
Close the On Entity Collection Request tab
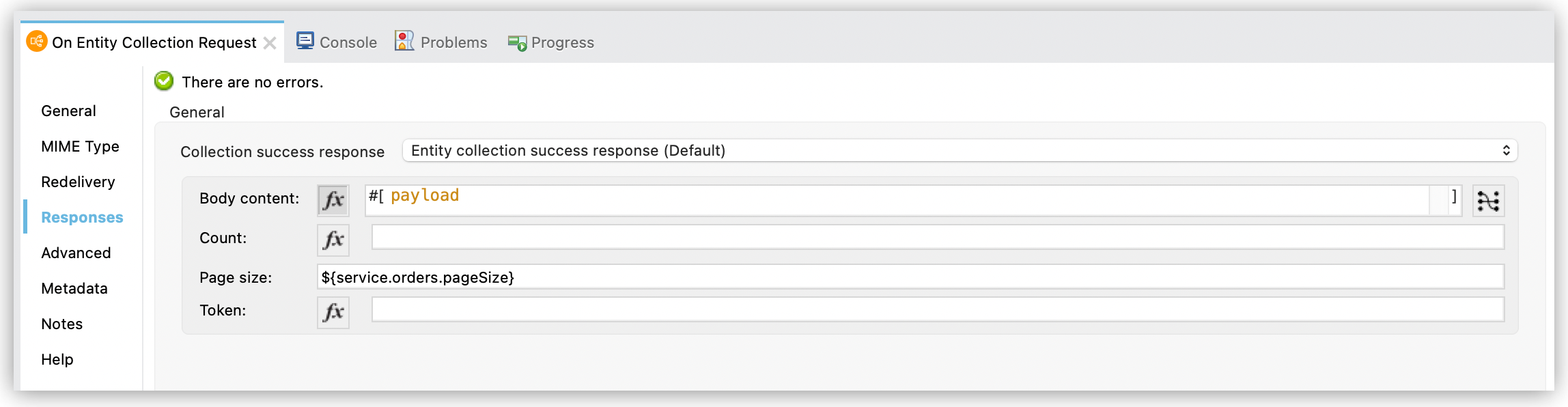(x=269, y=42)
